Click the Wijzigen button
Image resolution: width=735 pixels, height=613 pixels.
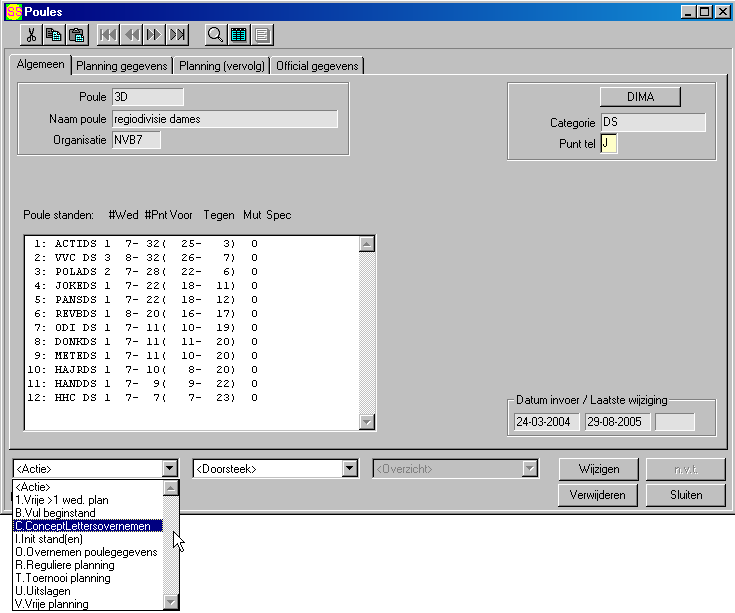click(599, 469)
